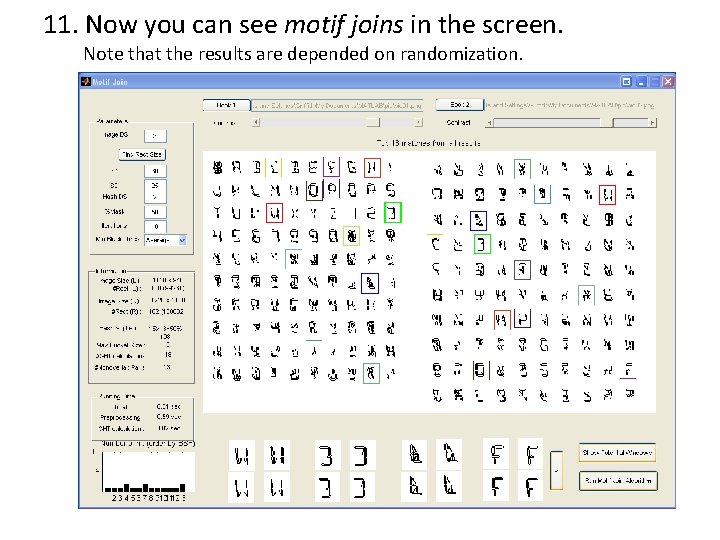Select the yellow-boxed glyph in the left page's fourth row

pyautogui.click(x=351, y=236)
